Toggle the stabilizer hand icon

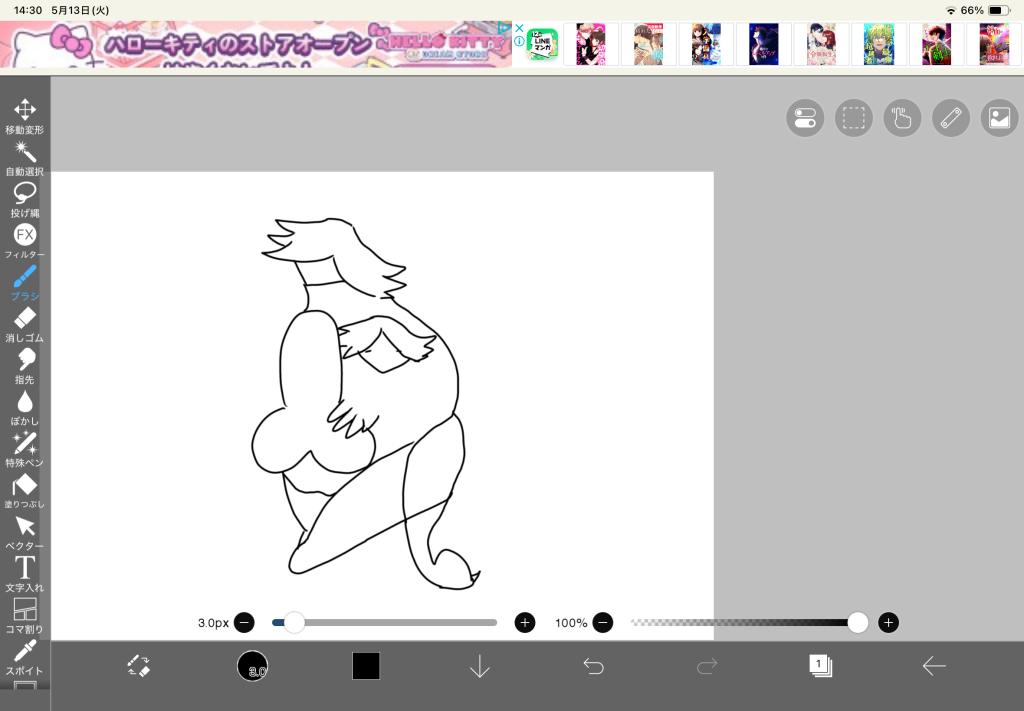pyautogui.click(x=901, y=118)
